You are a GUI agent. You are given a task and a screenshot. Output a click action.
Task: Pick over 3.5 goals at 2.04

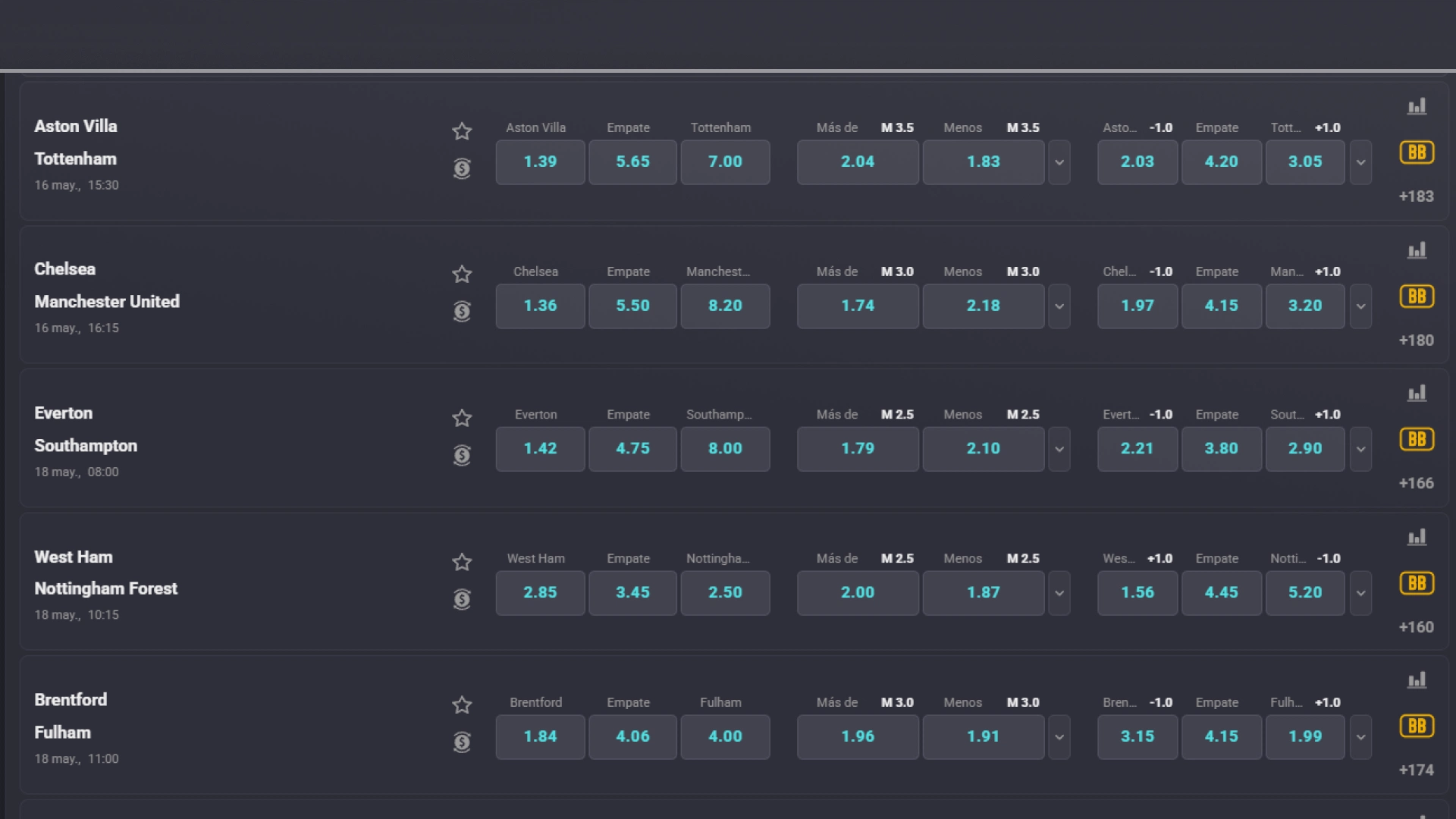tap(858, 162)
